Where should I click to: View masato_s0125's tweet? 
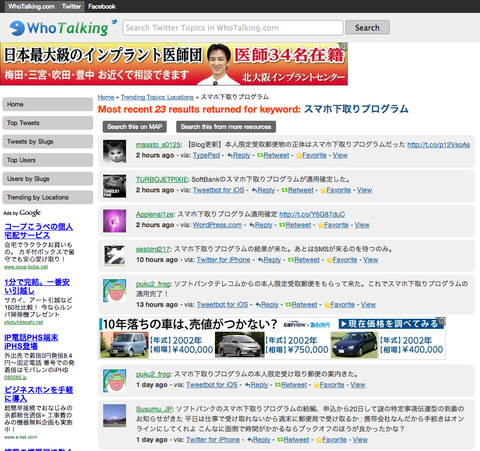[340, 155]
